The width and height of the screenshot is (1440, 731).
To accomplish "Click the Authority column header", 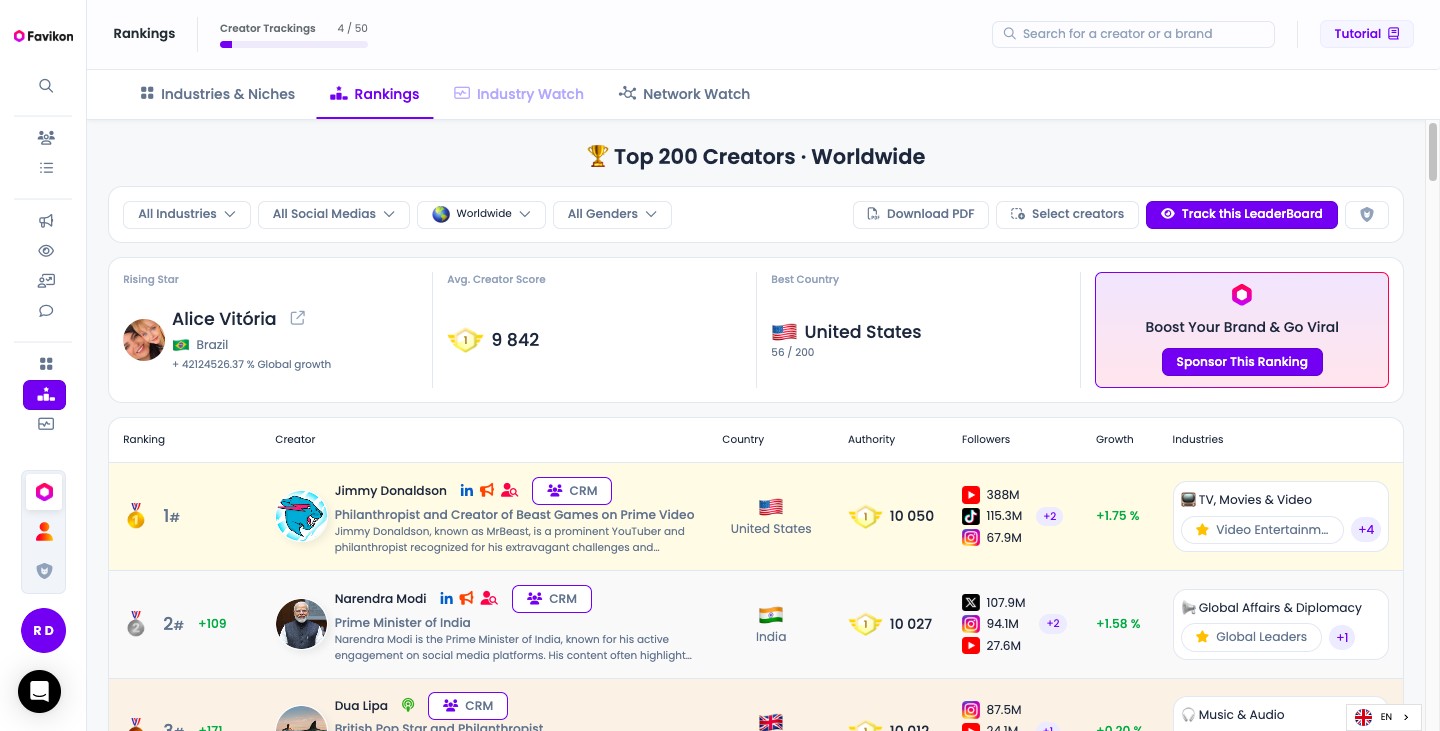I will (x=872, y=439).
